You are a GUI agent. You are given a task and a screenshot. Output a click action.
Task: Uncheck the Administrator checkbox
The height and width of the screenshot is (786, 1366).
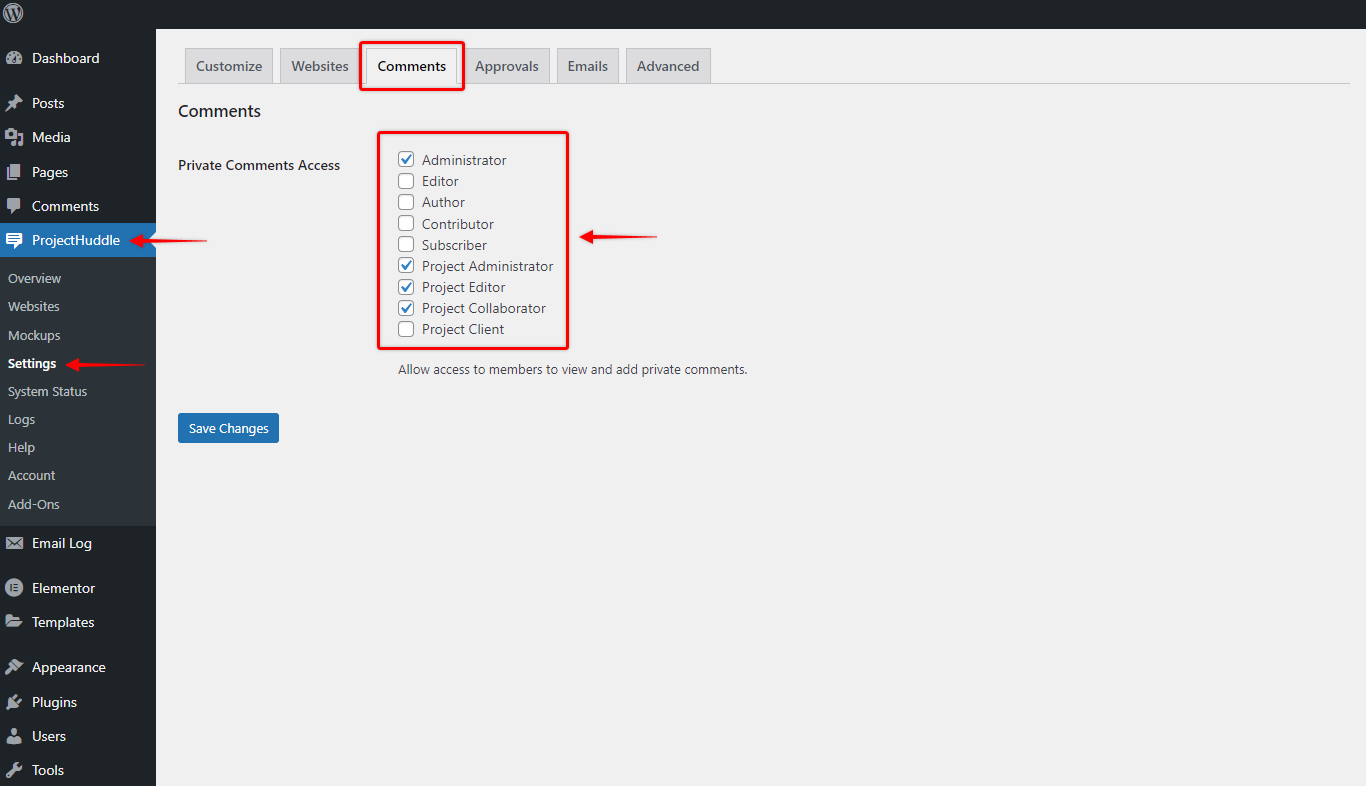point(406,160)
